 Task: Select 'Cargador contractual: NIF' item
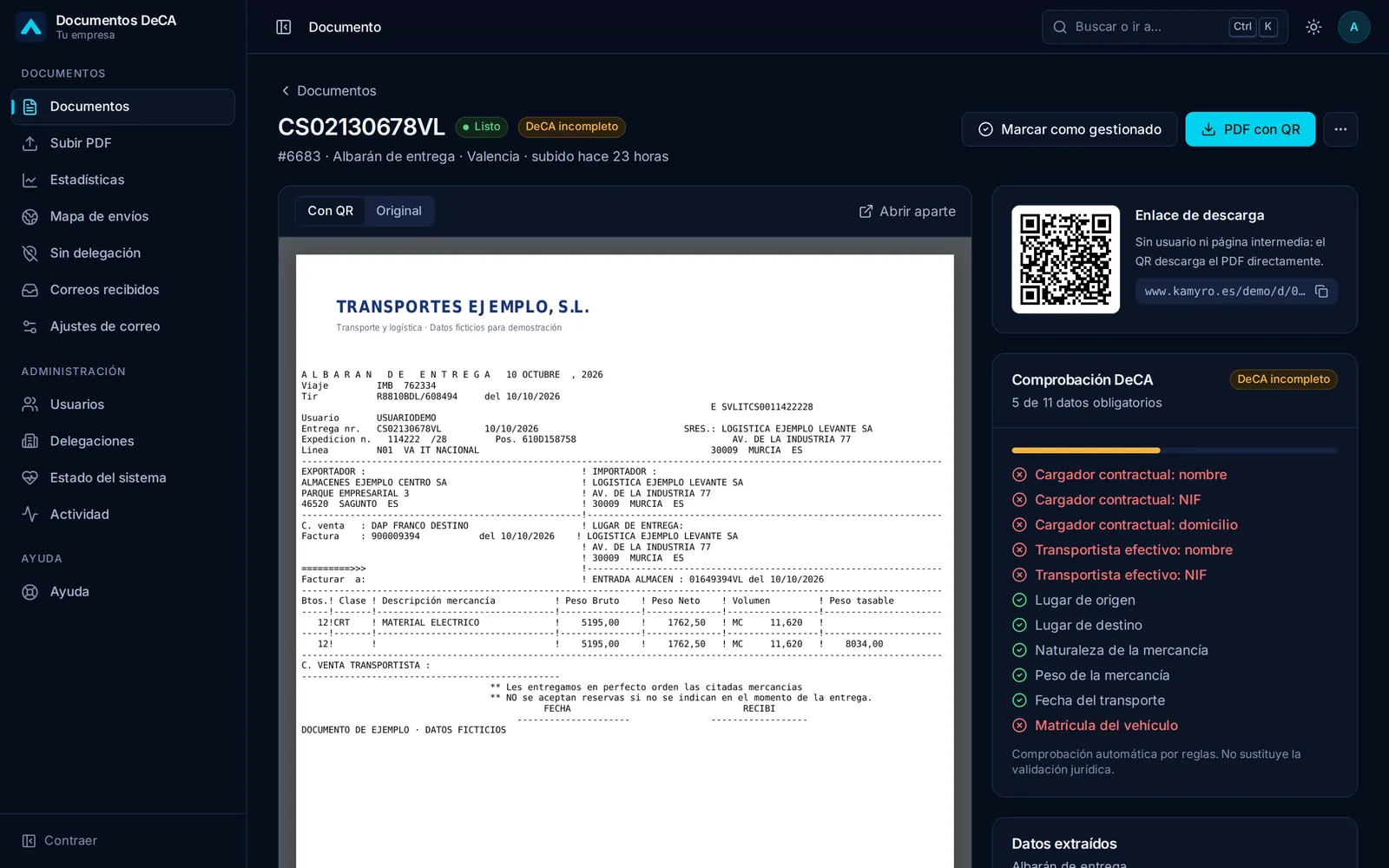coord(1106,500)
